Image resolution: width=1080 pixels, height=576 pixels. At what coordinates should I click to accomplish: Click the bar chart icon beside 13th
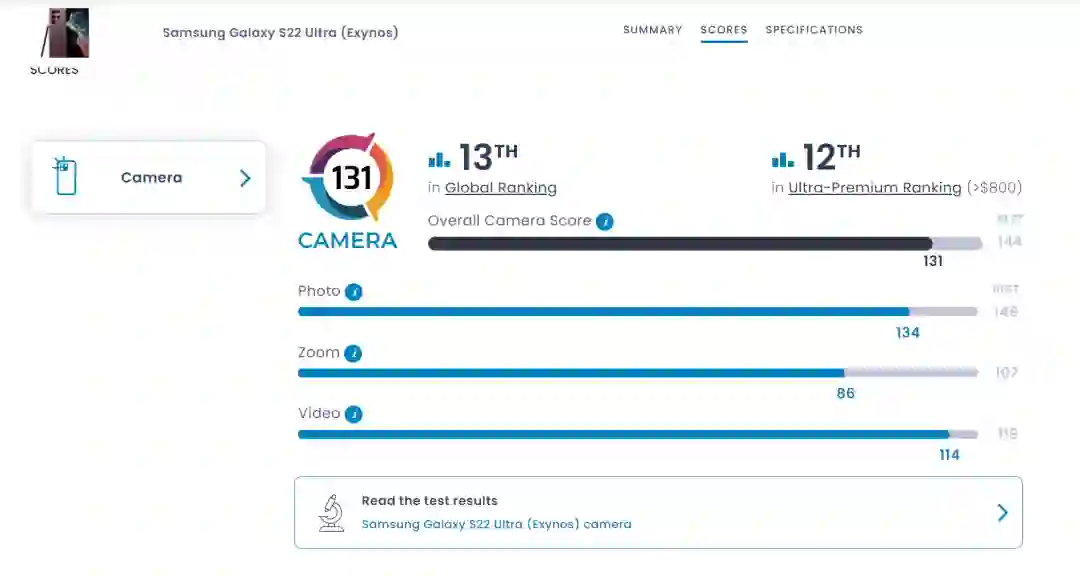pyautogui.click(x=439, y=160)
